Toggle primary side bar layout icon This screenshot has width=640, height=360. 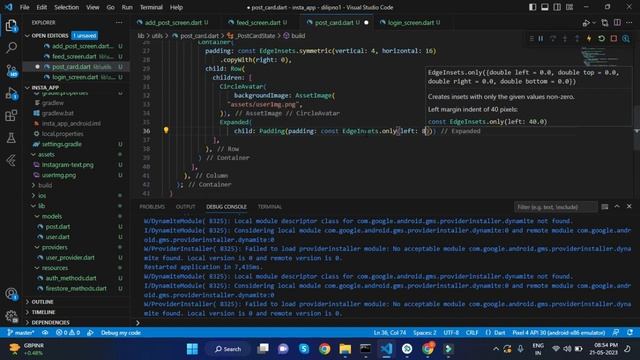tap(532, 7)
